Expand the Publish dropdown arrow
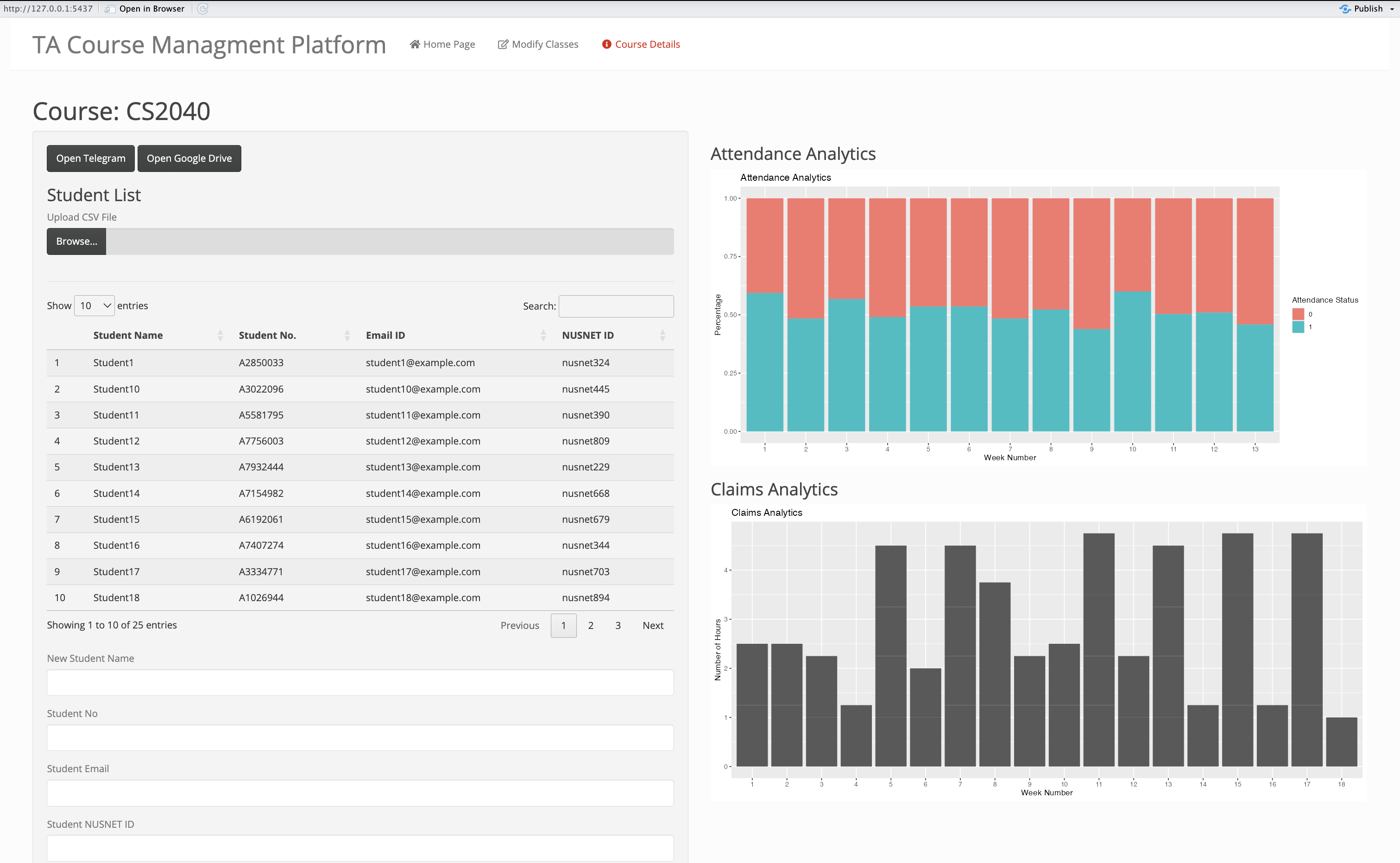This screenshot has height=863, width=1400. click(x=1392, y=9)
